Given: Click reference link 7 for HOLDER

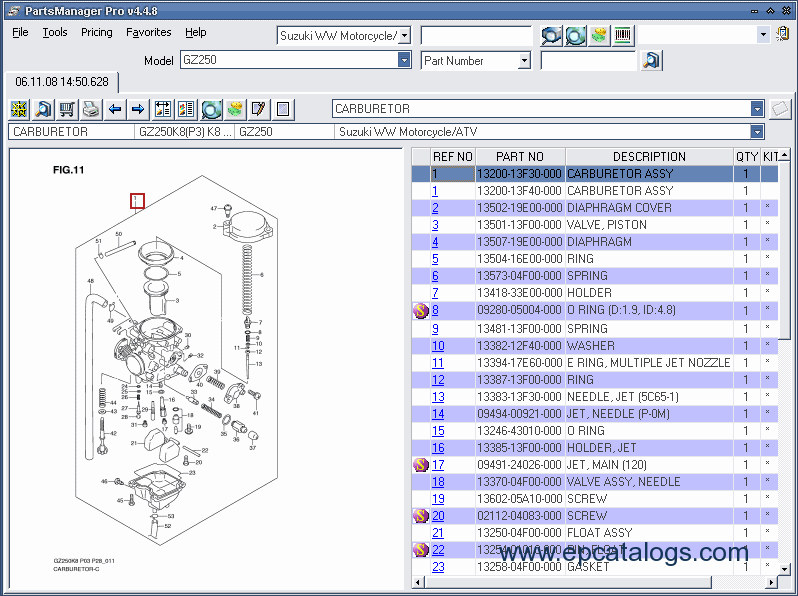Looking at the screenshot, I should [x=435, y=293].
